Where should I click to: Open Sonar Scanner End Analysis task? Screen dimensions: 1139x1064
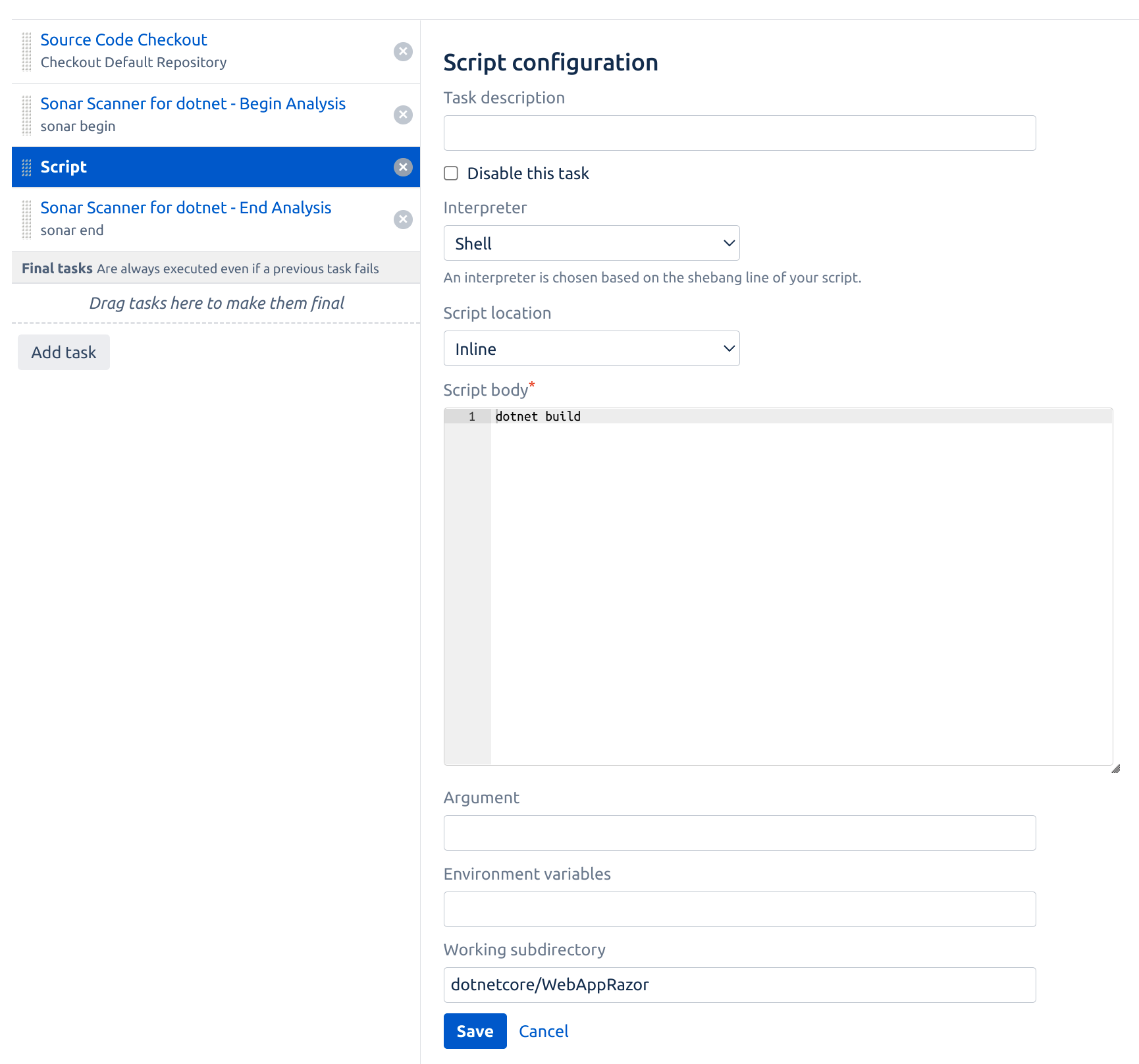(x=186, y=208)
